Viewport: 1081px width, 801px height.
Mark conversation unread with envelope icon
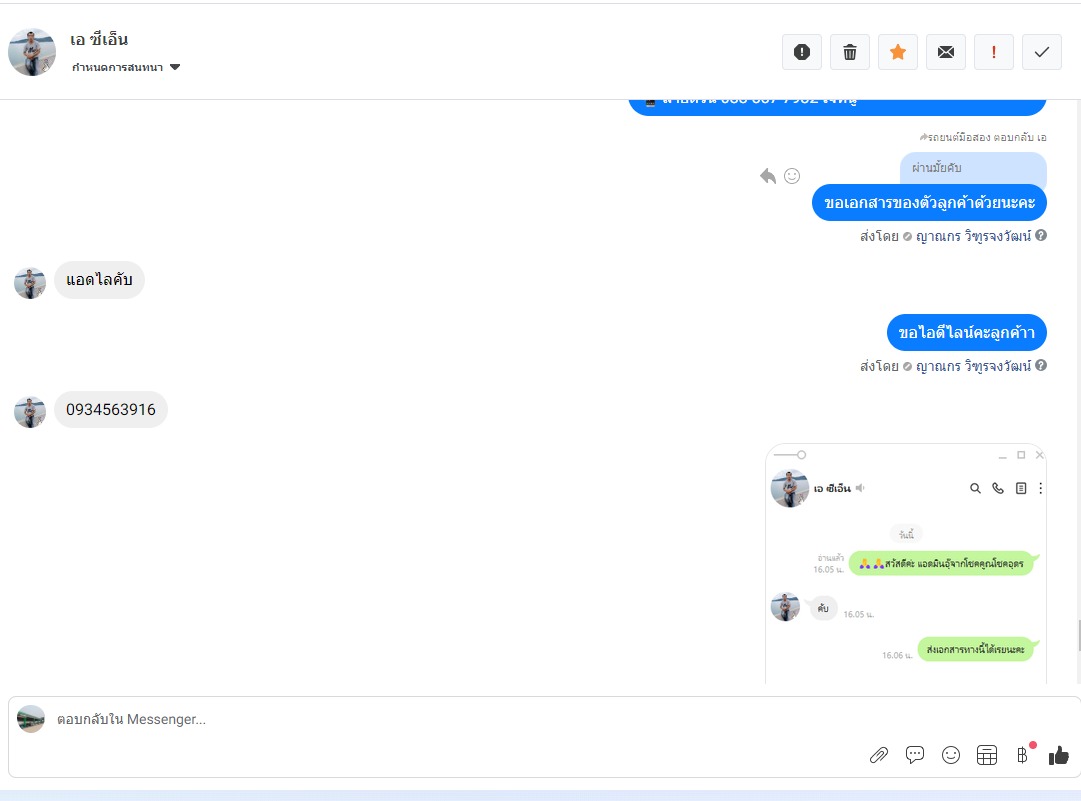click(946, 52)
